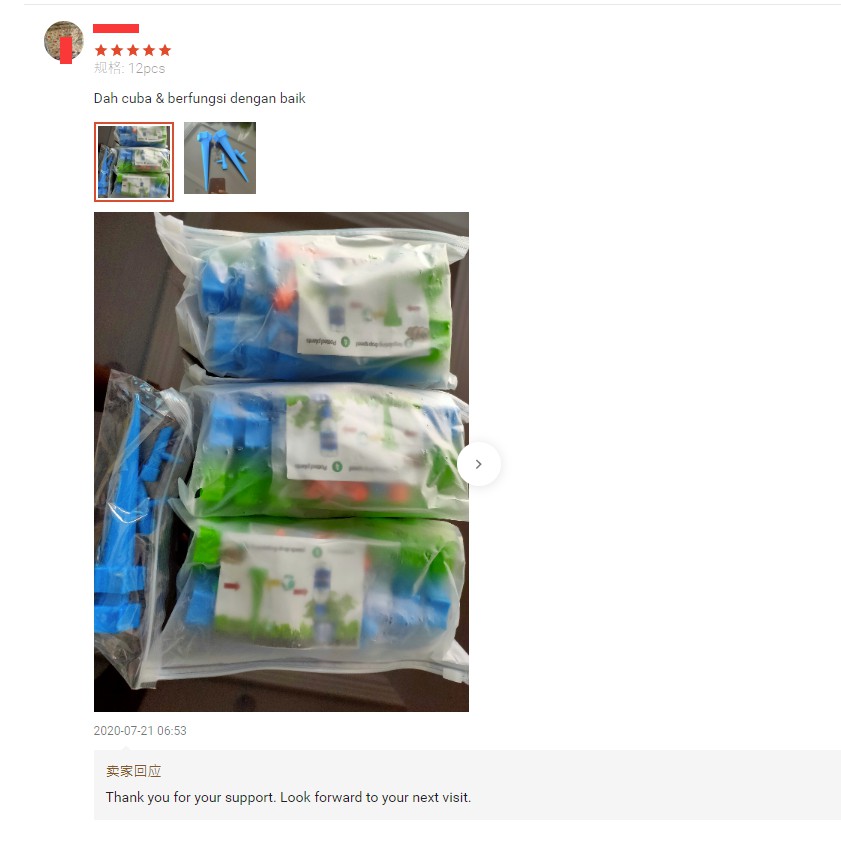Click the review timestamp 2020-07-21 06:53
841x841 pixels.
140,731
